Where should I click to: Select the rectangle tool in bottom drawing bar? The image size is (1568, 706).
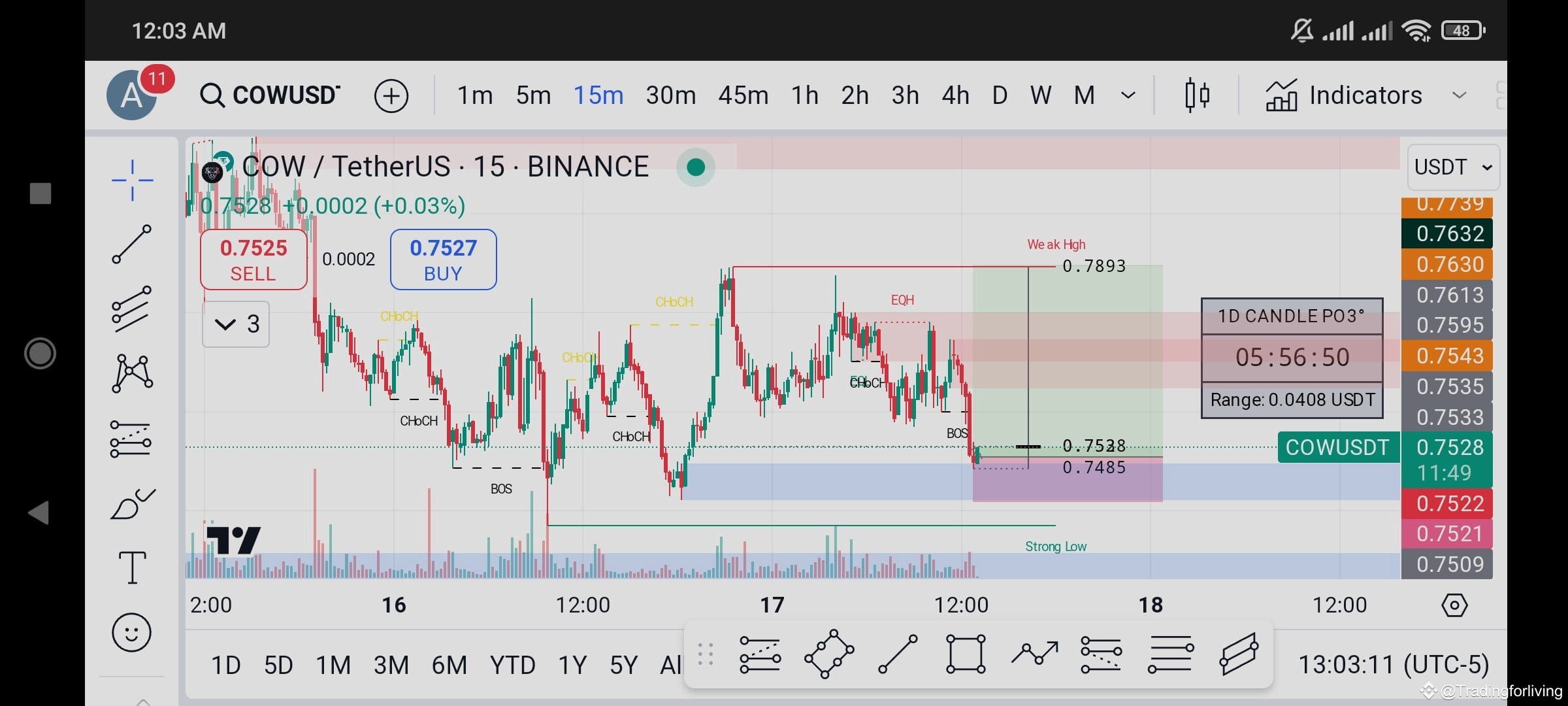(966, 654)
